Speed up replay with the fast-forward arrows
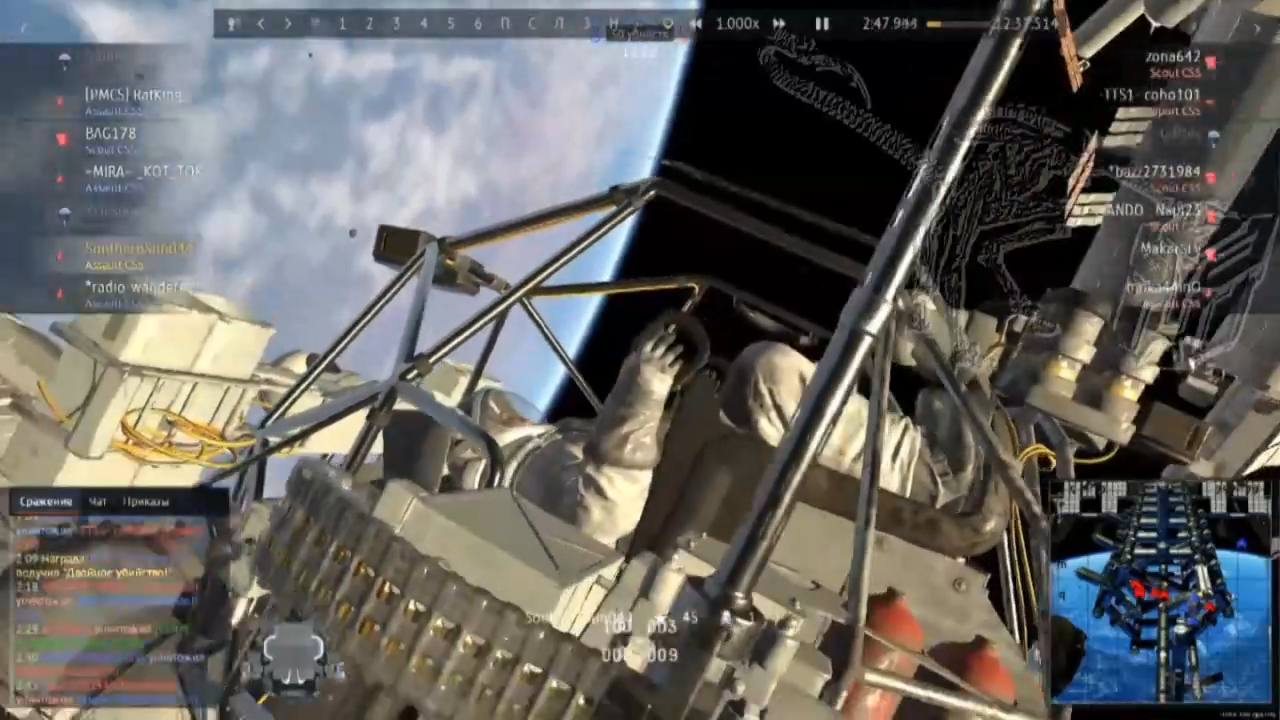 point(779,24)
